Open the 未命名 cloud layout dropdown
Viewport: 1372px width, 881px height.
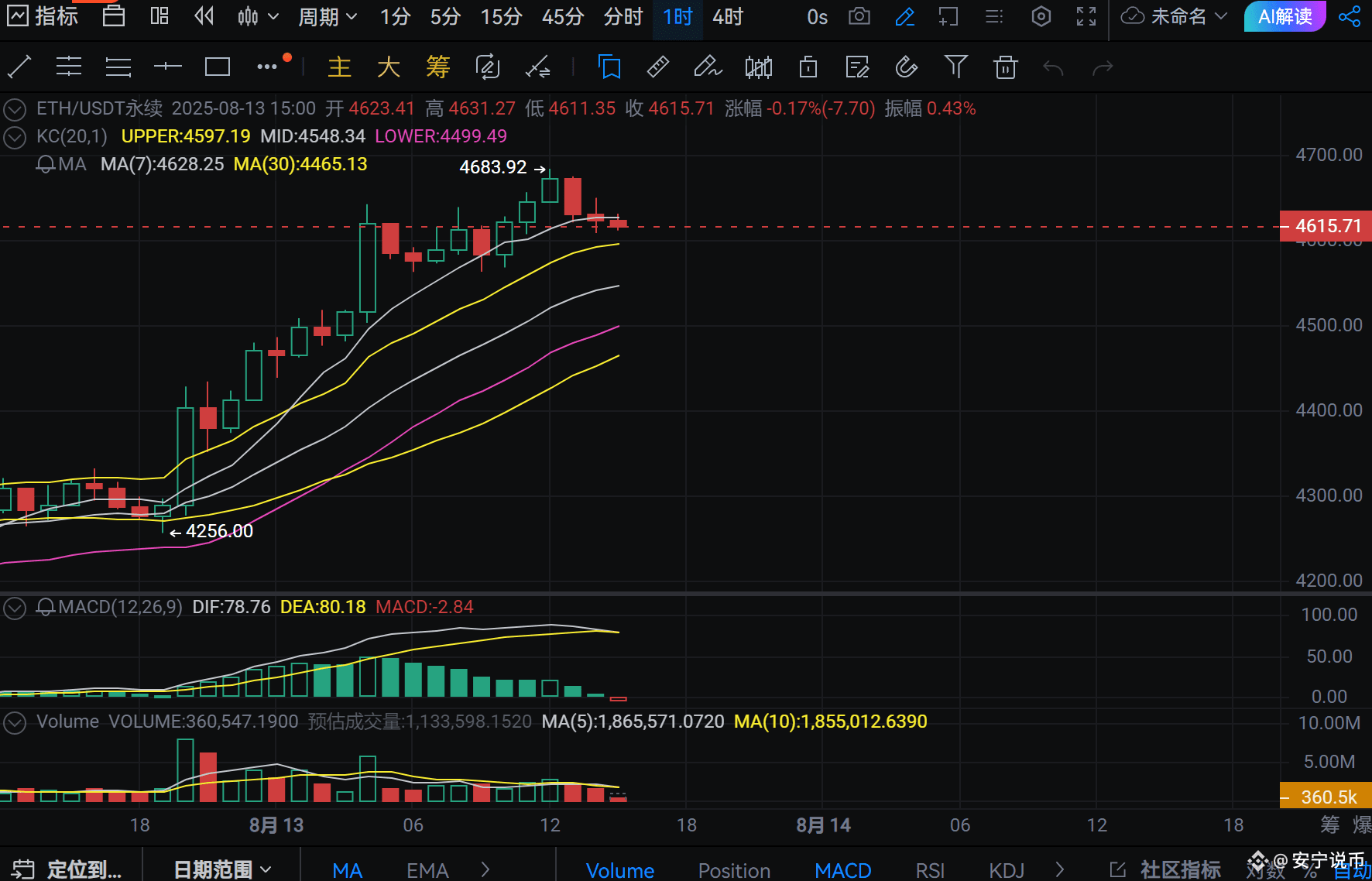tap(1175, 16)
